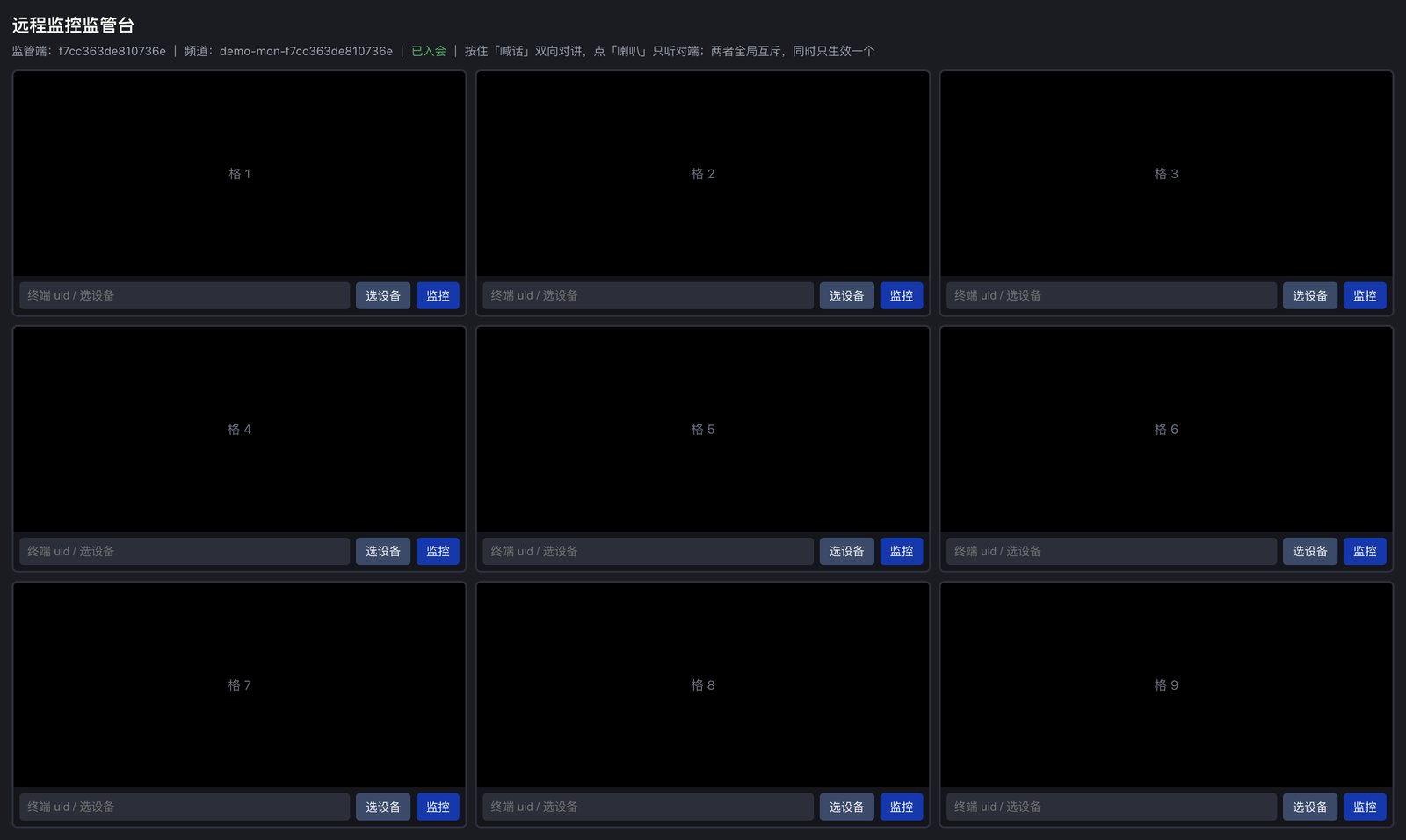The image size is (1406, 840).
Task: Focus the uid input under 格 4
Action: [185, 551]
